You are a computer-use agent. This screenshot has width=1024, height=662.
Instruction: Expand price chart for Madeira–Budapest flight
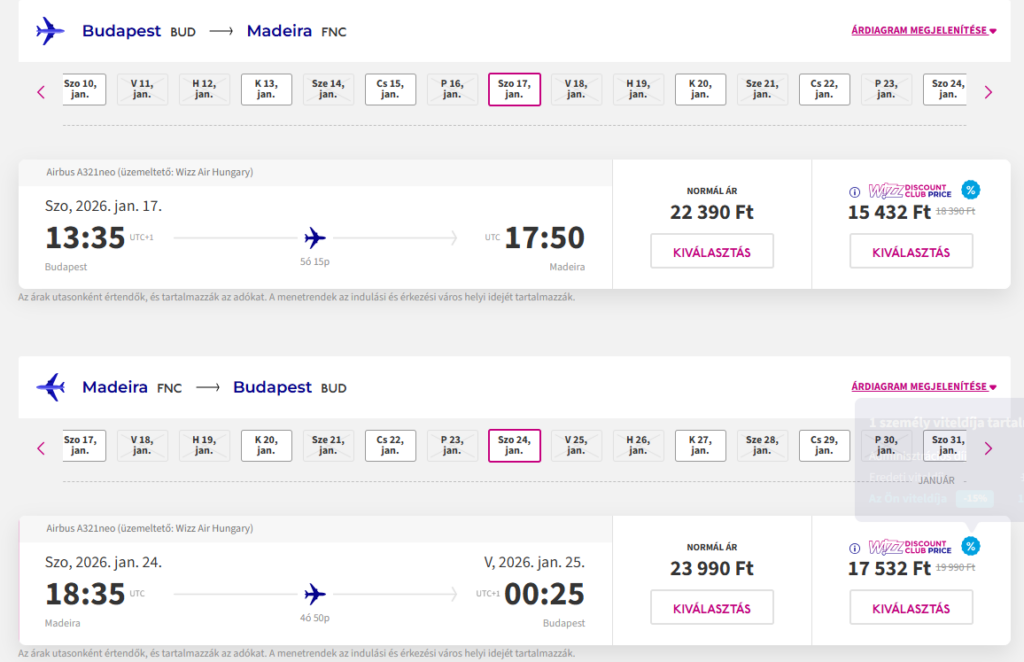click(x=924, y=387)
